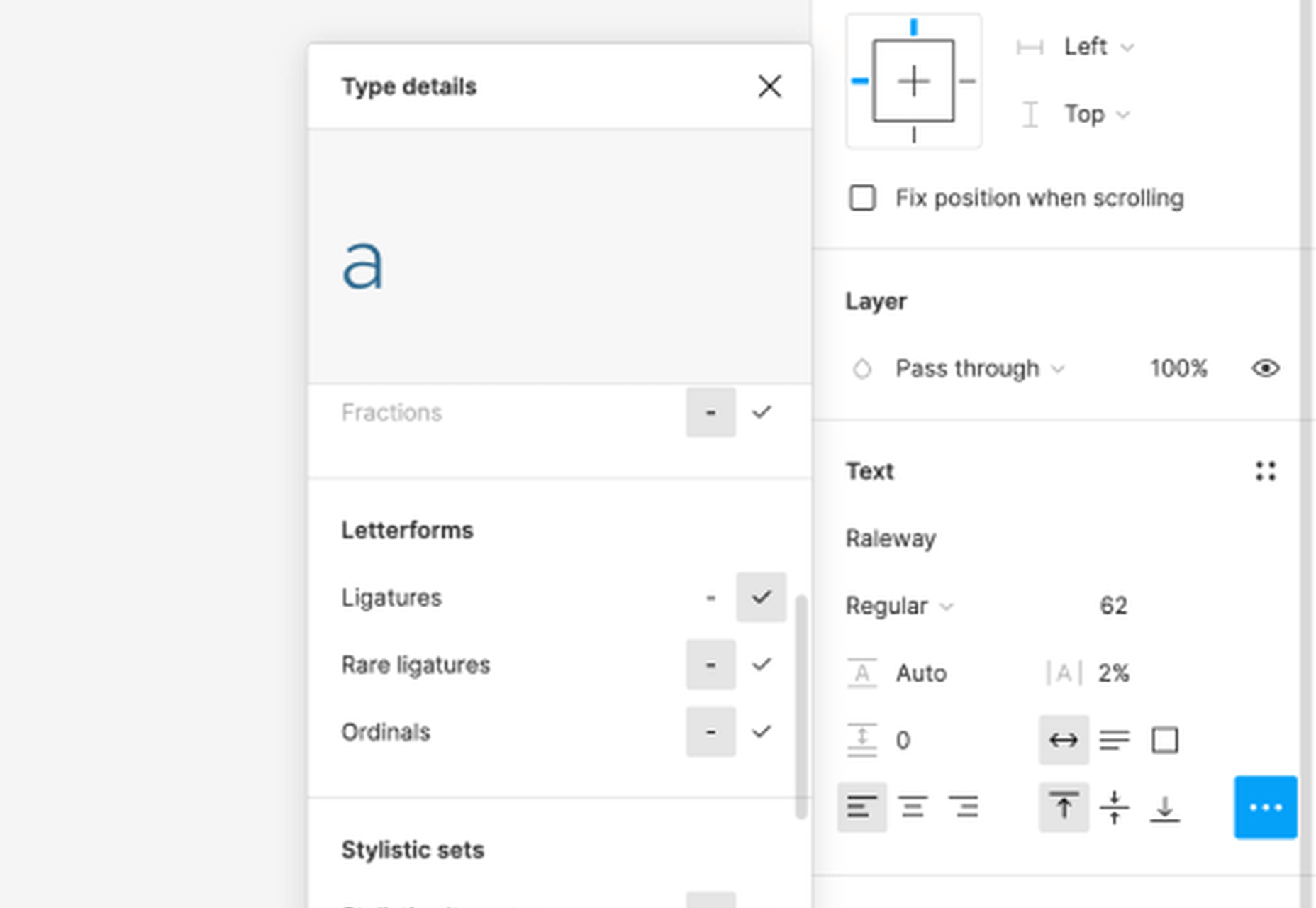This screenshot has width=1316, height=908.
Task: Click the constraints box center plus
Action: pyautogui.click(x=914, y=81)
